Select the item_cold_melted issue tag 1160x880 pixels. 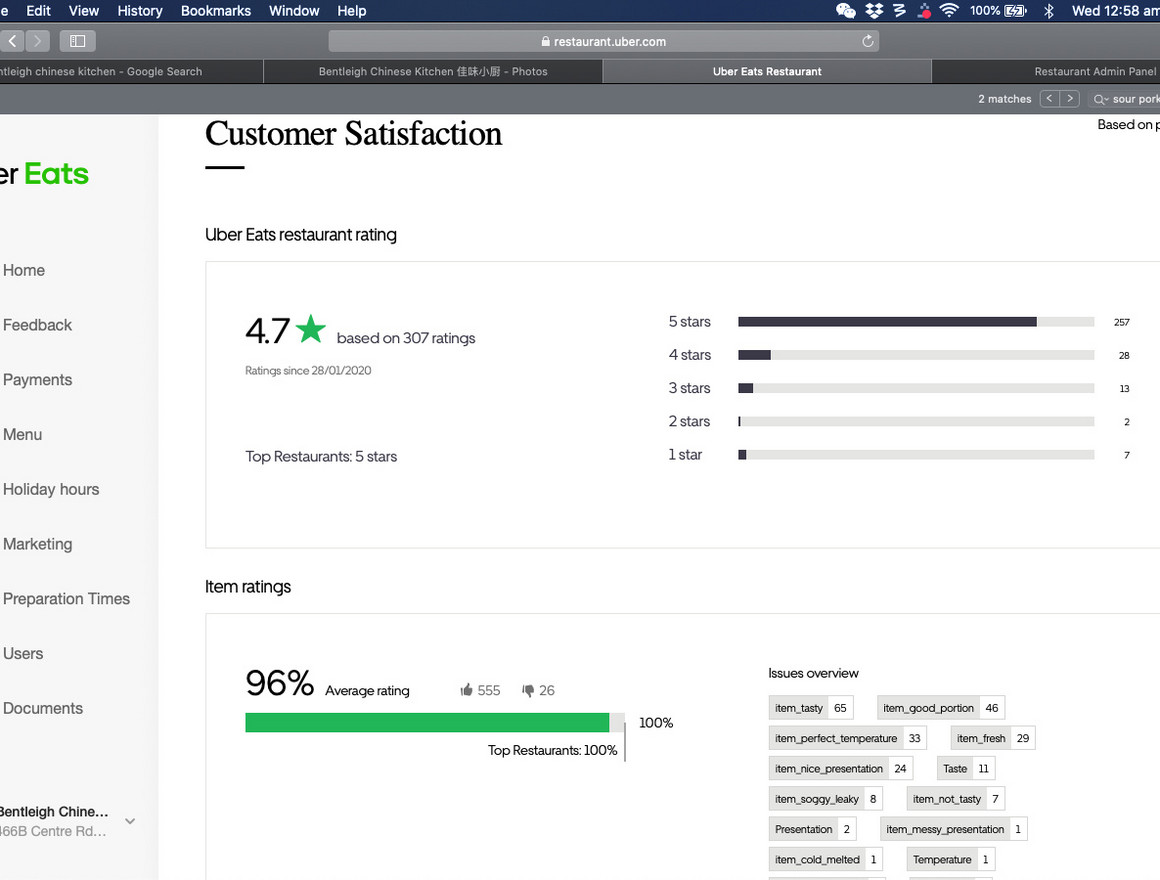tap(826, 859)
